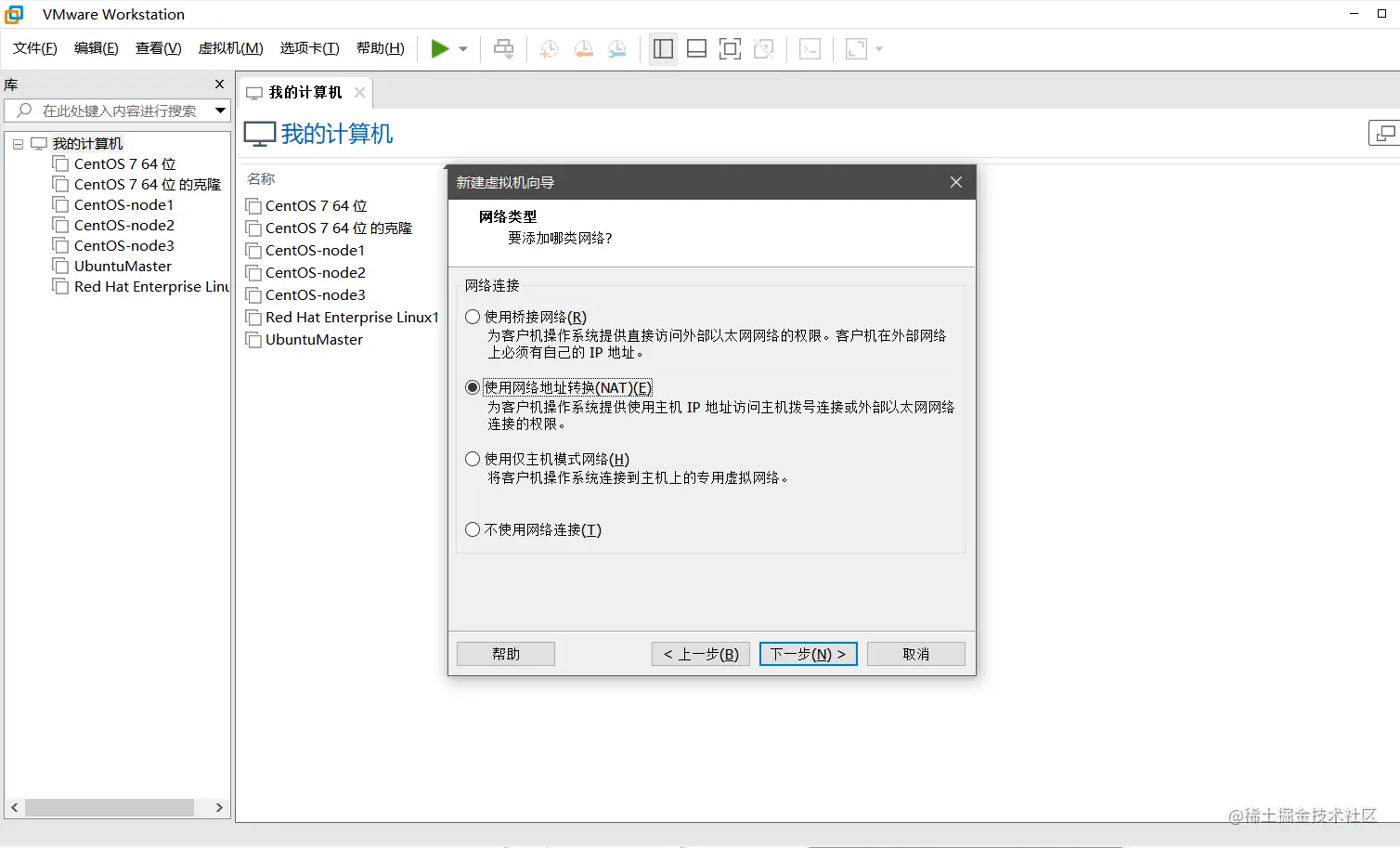Close the library panel with X
The height and width of the screenshot is (848, 1400).
(x=220, y=85)
